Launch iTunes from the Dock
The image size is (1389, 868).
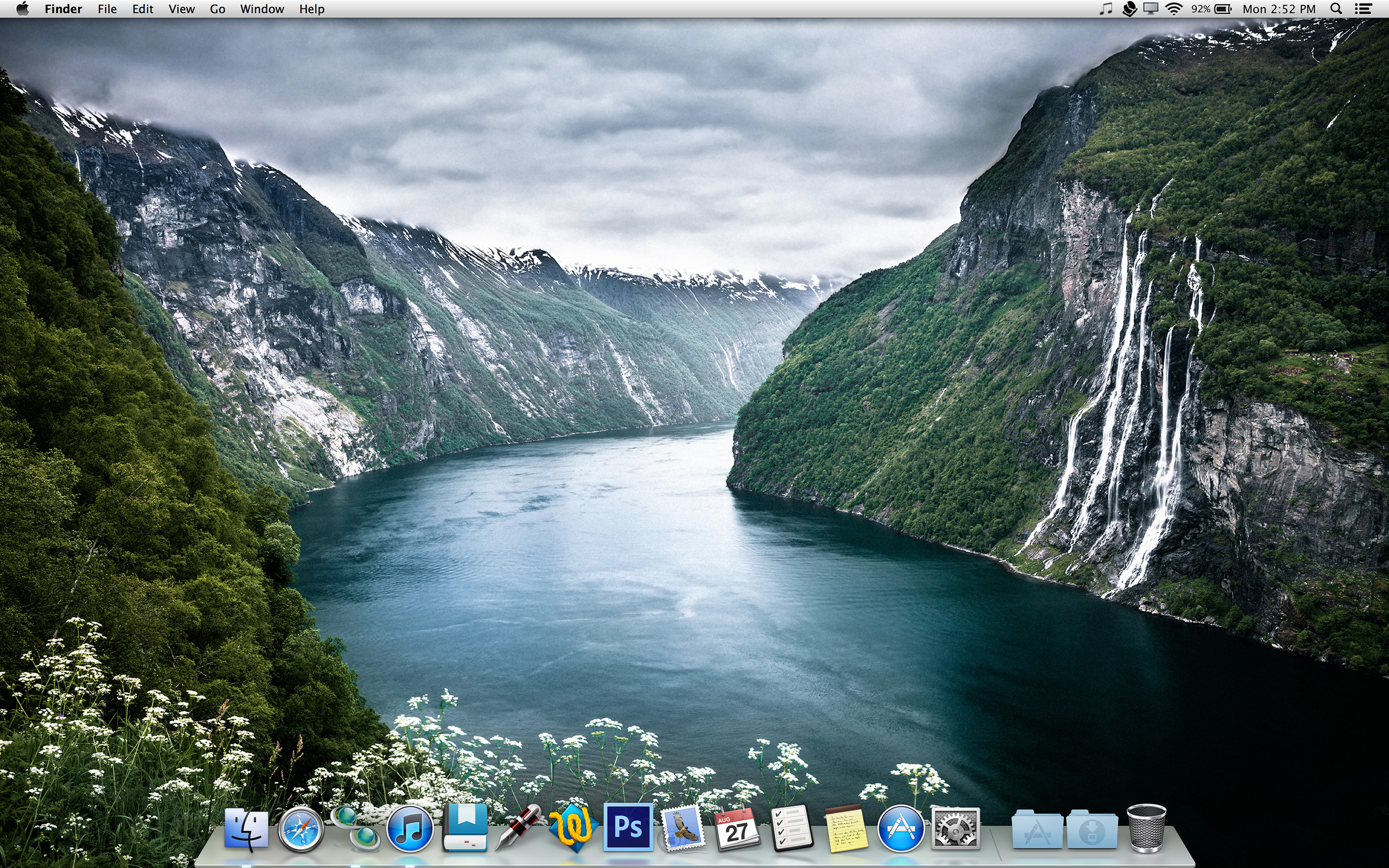click(x=409, y=829)
